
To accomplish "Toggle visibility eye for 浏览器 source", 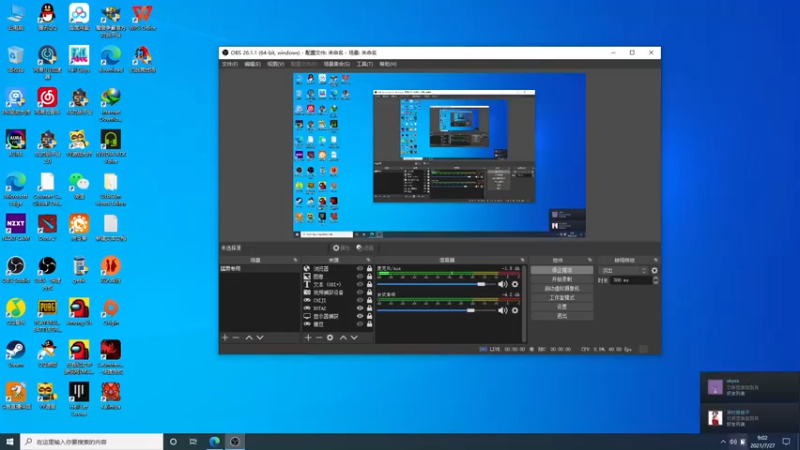I will pyautogui.click(x=360, y=268).
